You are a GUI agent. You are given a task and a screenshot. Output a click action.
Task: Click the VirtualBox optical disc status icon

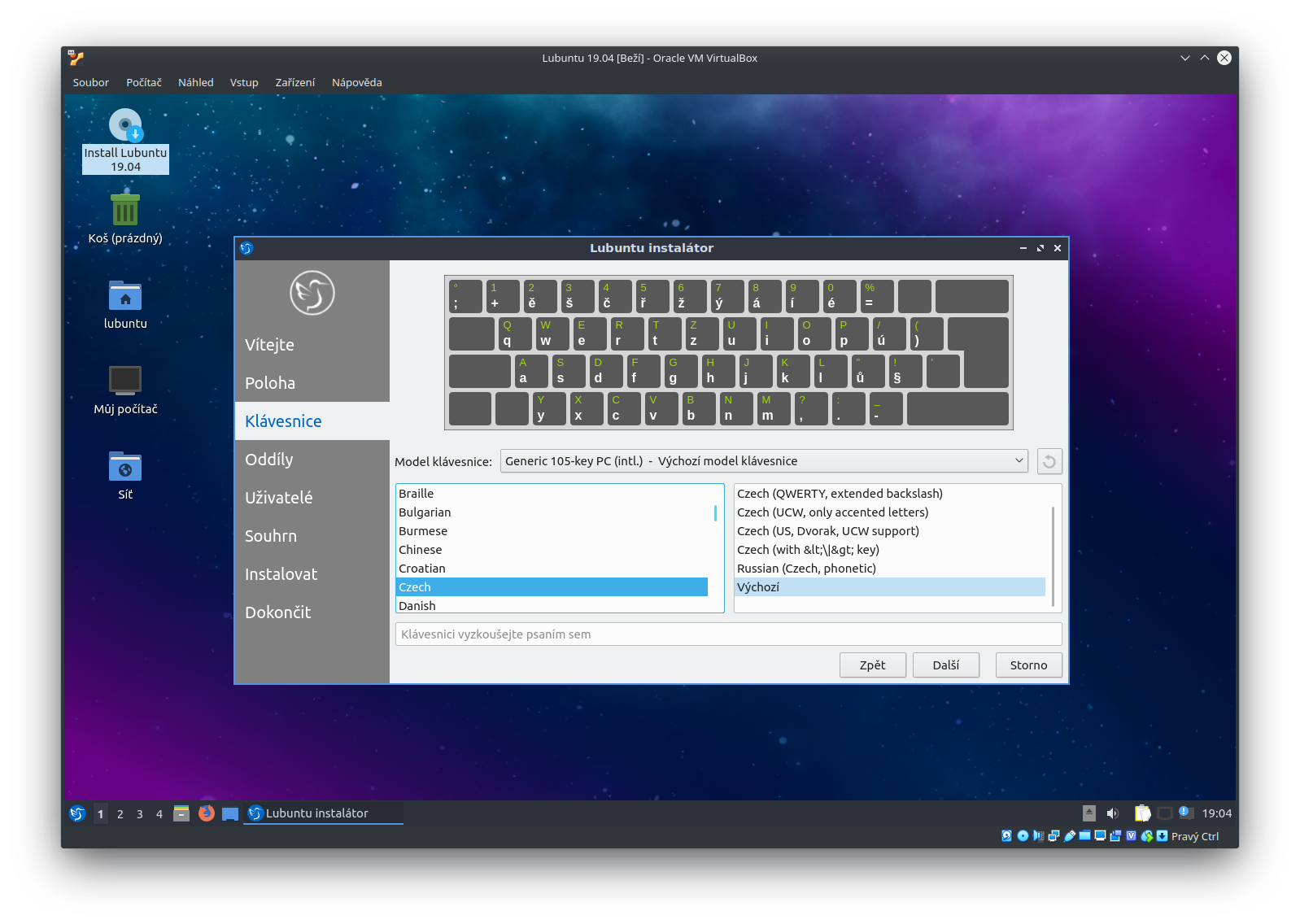tap(1023, 835)
